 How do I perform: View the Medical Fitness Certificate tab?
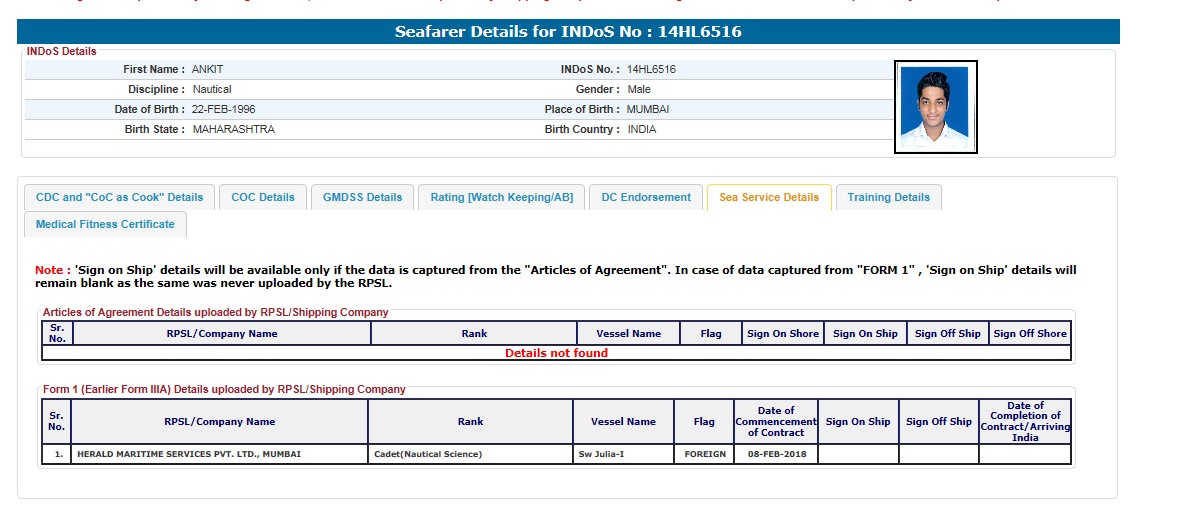point(105,224)
